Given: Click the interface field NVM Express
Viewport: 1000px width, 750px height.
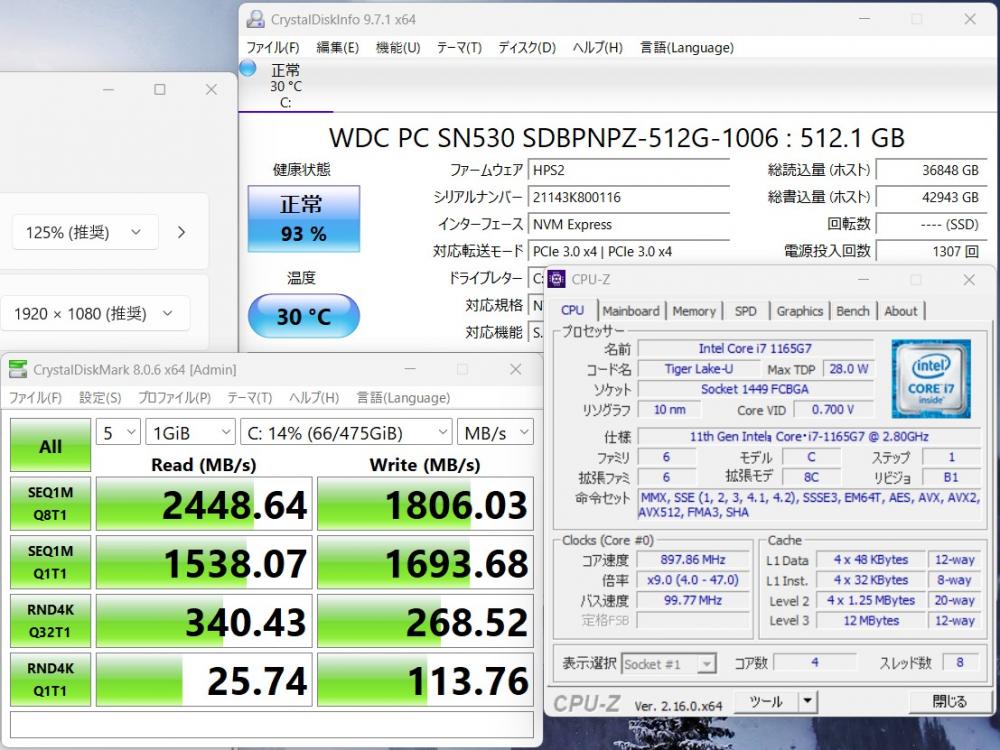Looking at the screenshot, I should click(629, 224).
